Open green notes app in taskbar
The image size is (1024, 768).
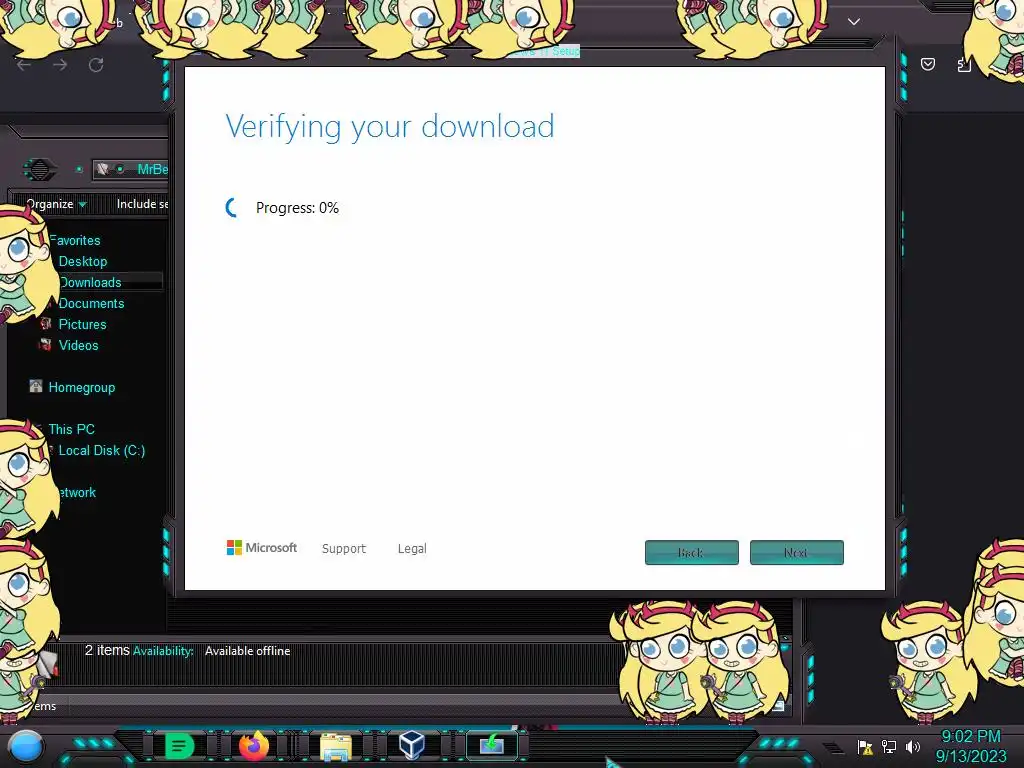click(180, 745)
